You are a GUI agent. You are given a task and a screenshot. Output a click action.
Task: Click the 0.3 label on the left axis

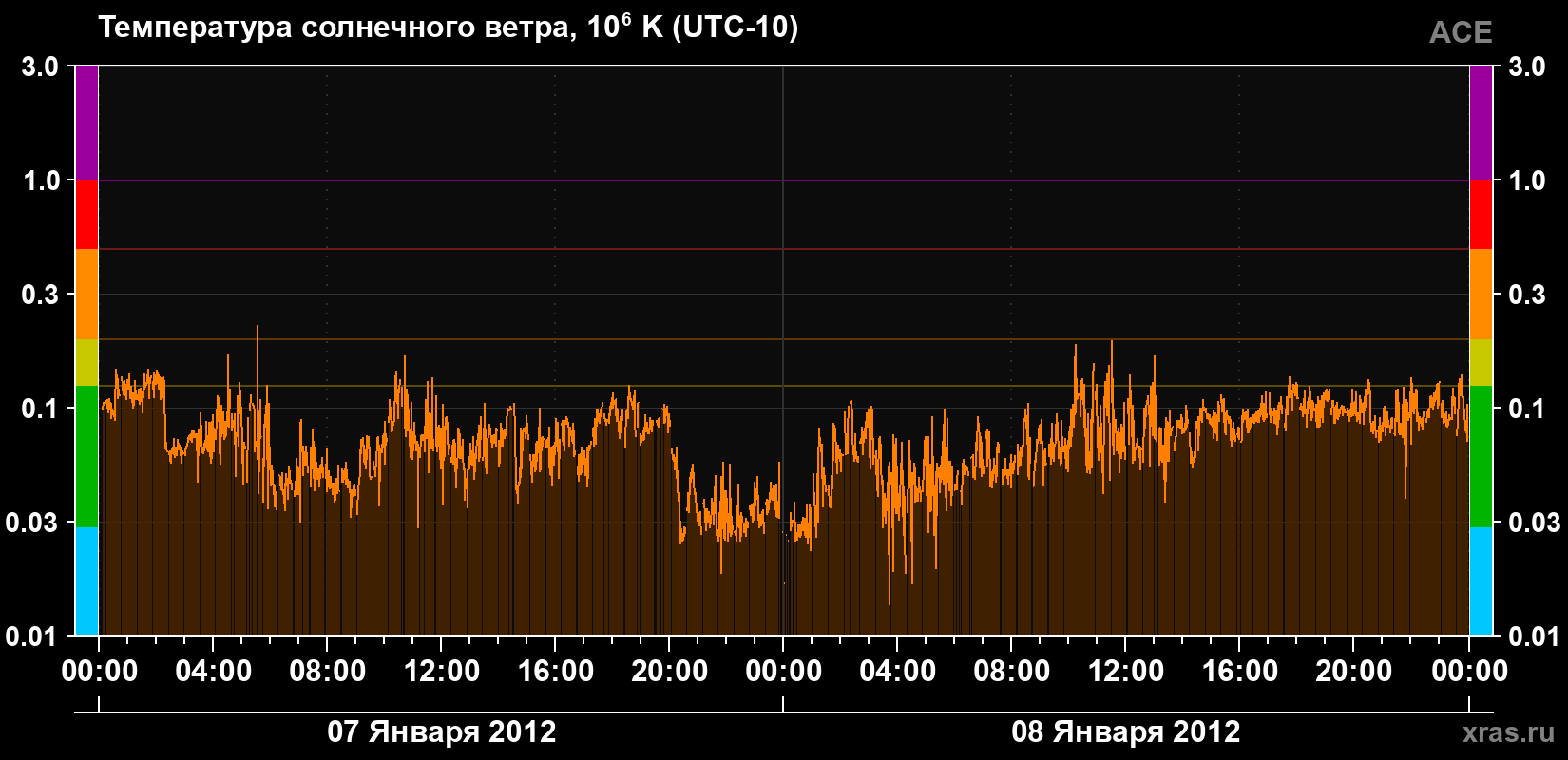pyautogui.click(x=40, y=294)
